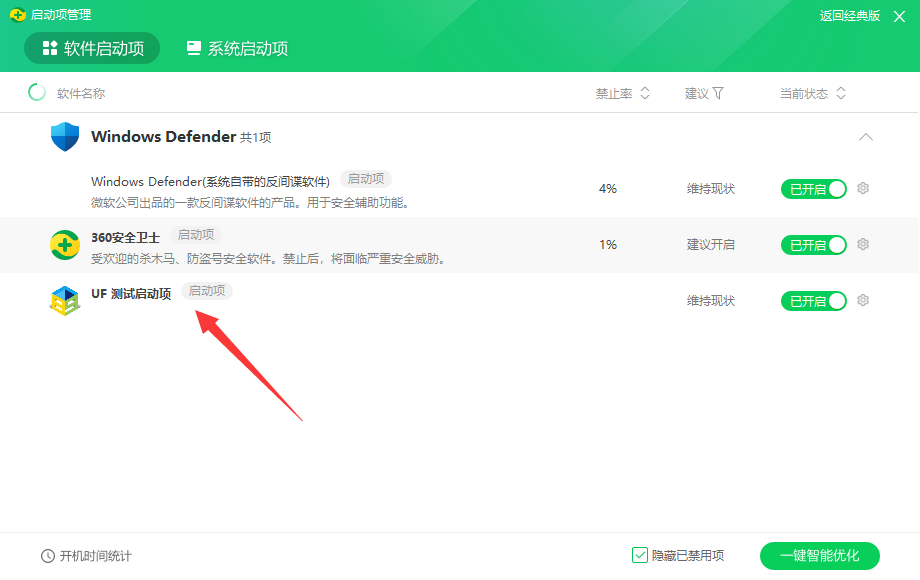Click 受欢迎的杀木马 description text
The height and width of the screenshot is (580, 920).
pos(268,259)
